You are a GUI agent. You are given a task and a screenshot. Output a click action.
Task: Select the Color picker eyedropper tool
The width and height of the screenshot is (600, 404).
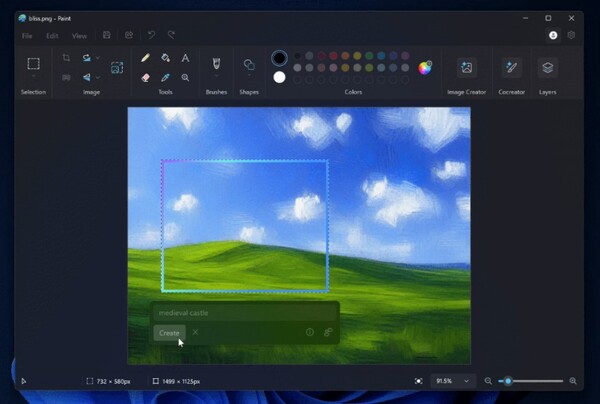click(x=165, y=78)
